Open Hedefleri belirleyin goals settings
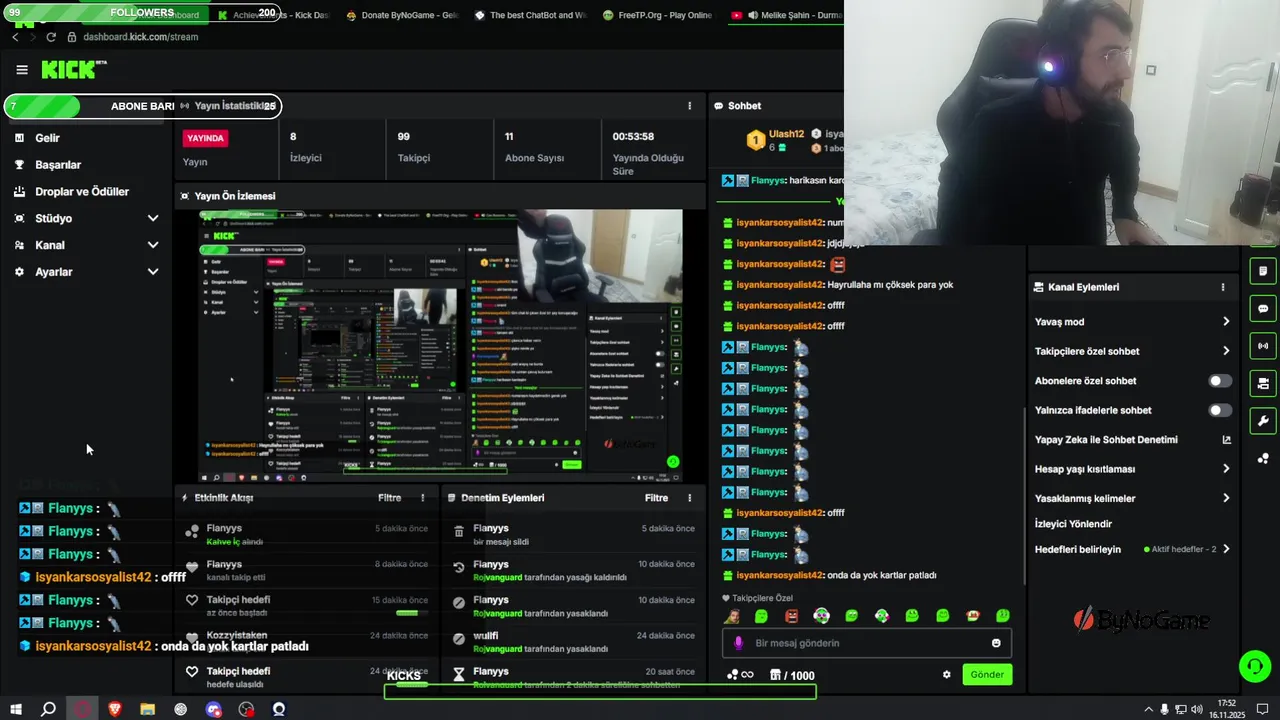 1132,549
